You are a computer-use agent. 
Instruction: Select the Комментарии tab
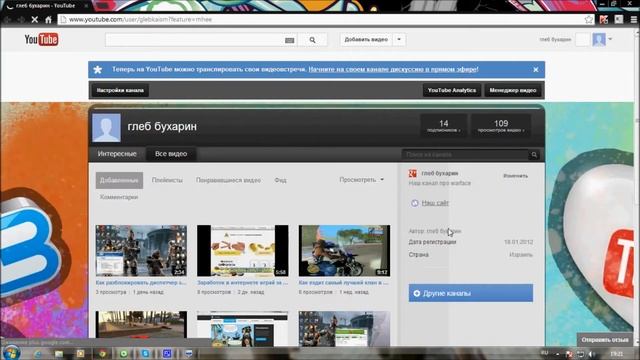coord(119,197)
